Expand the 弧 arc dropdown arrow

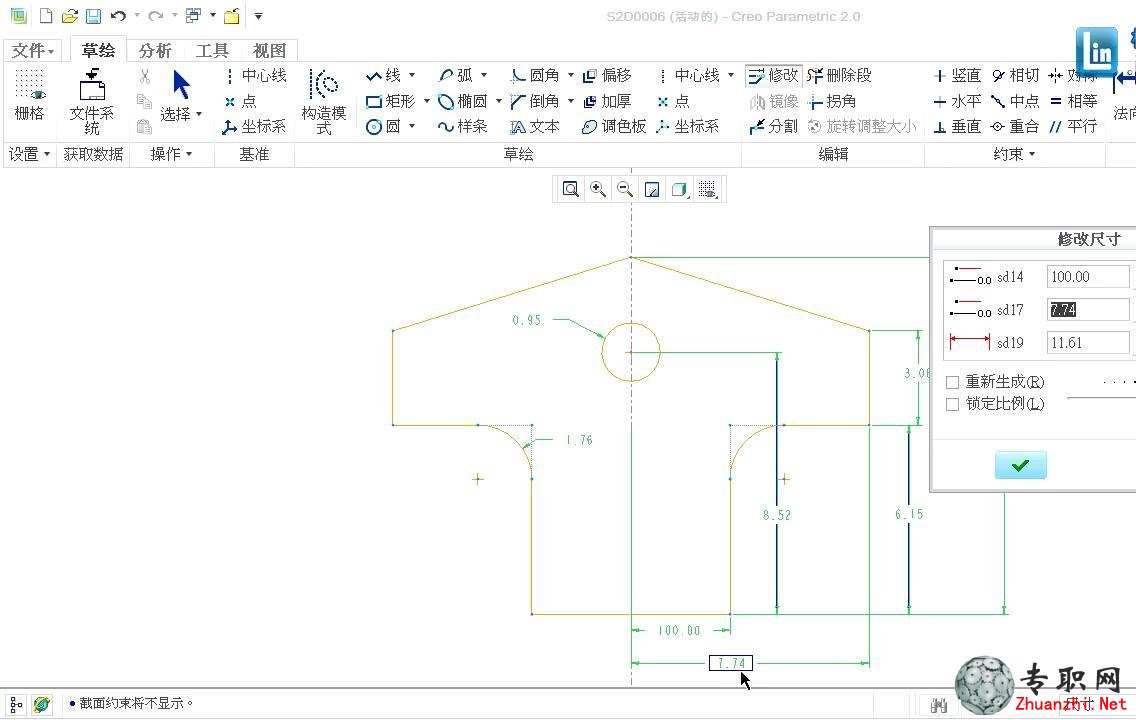[484, 75]
